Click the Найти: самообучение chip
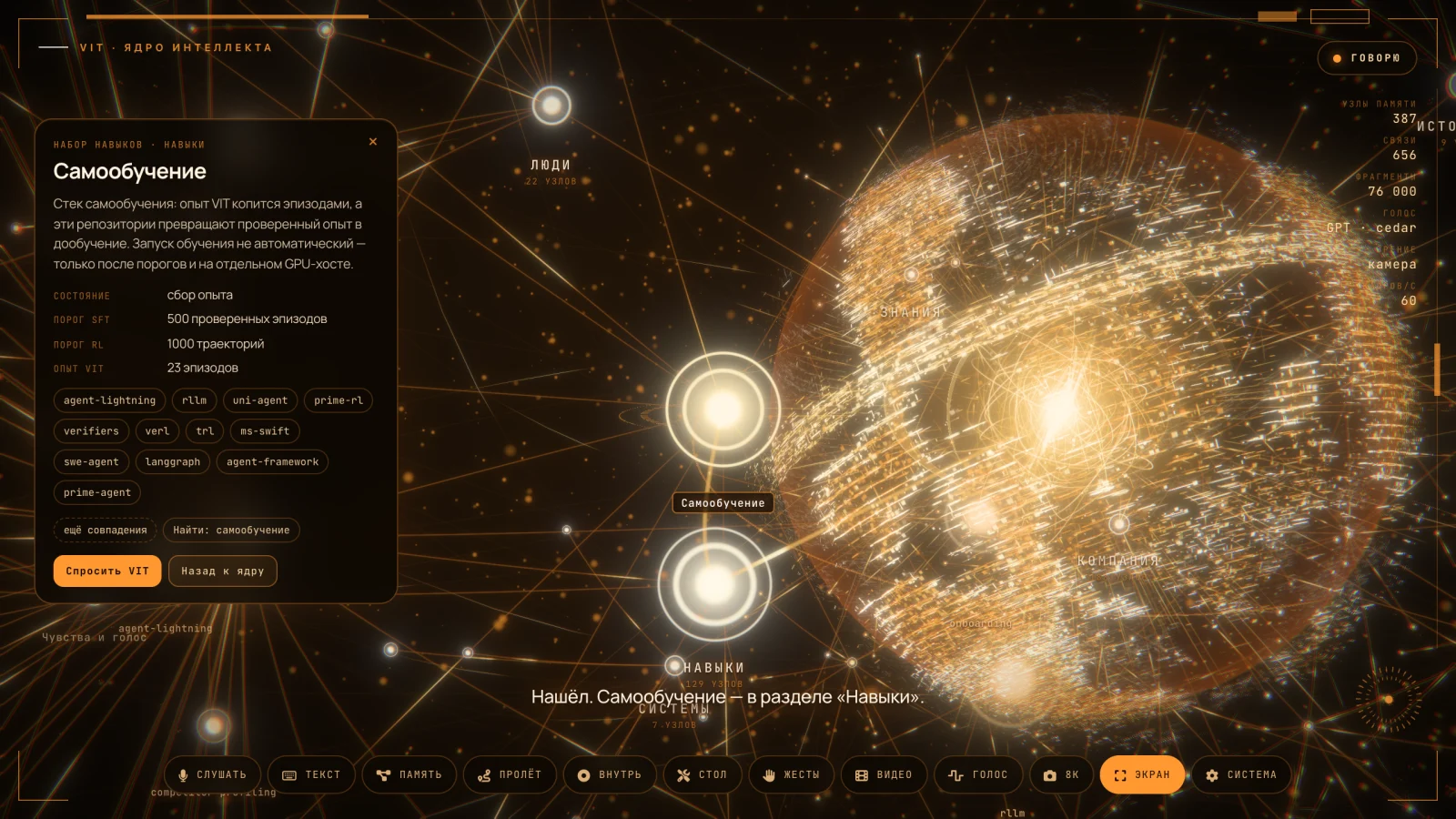The height and width of the screenshot is (819, 1456). tap(231, 531)
